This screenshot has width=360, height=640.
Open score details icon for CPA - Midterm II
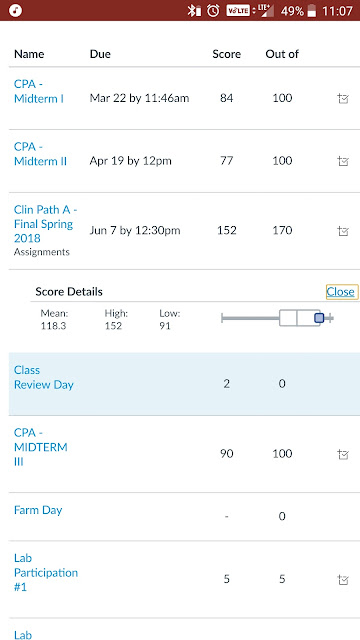click(x=343, y=161)
